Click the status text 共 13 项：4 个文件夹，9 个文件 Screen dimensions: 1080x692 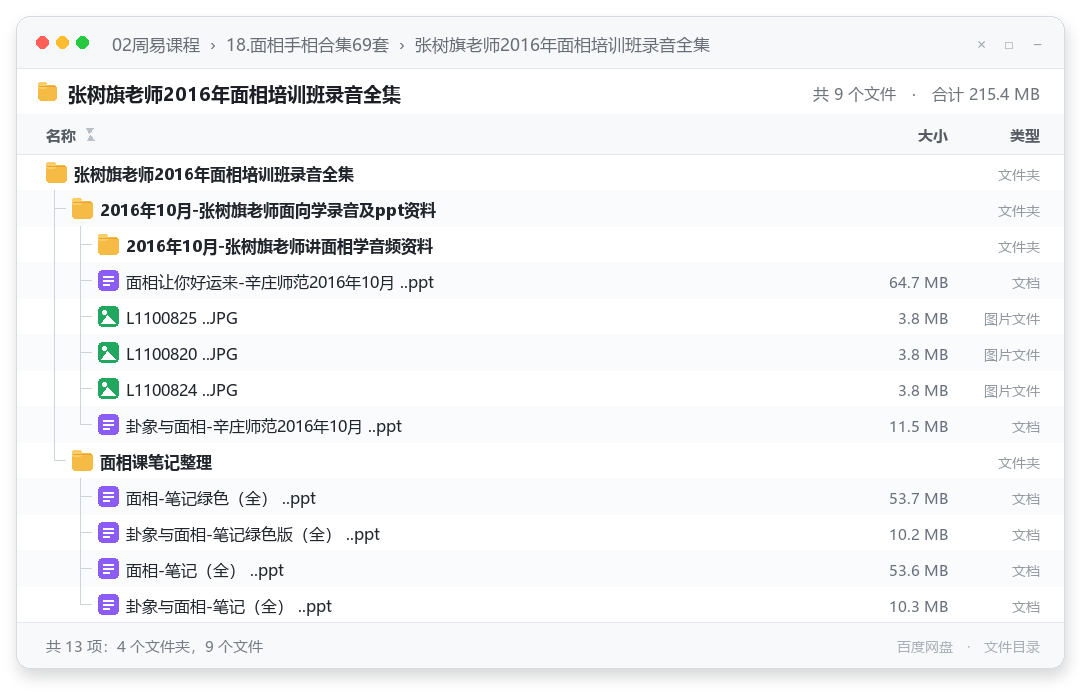coord(154,647)
